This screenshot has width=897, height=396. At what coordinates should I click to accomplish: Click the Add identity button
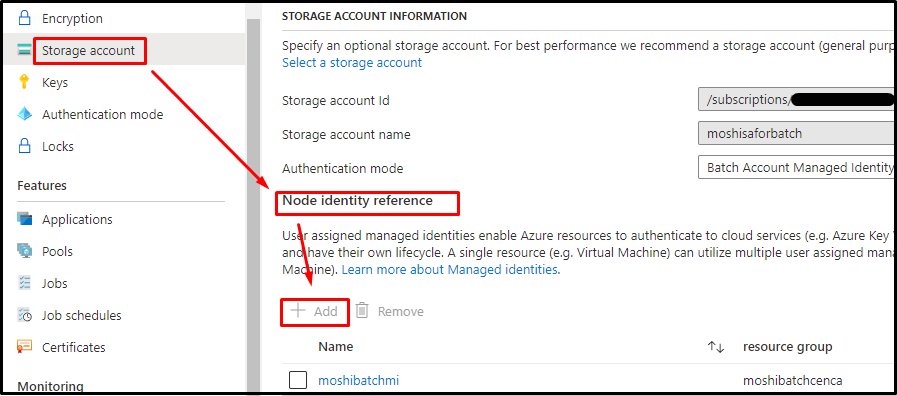point(314,311)
